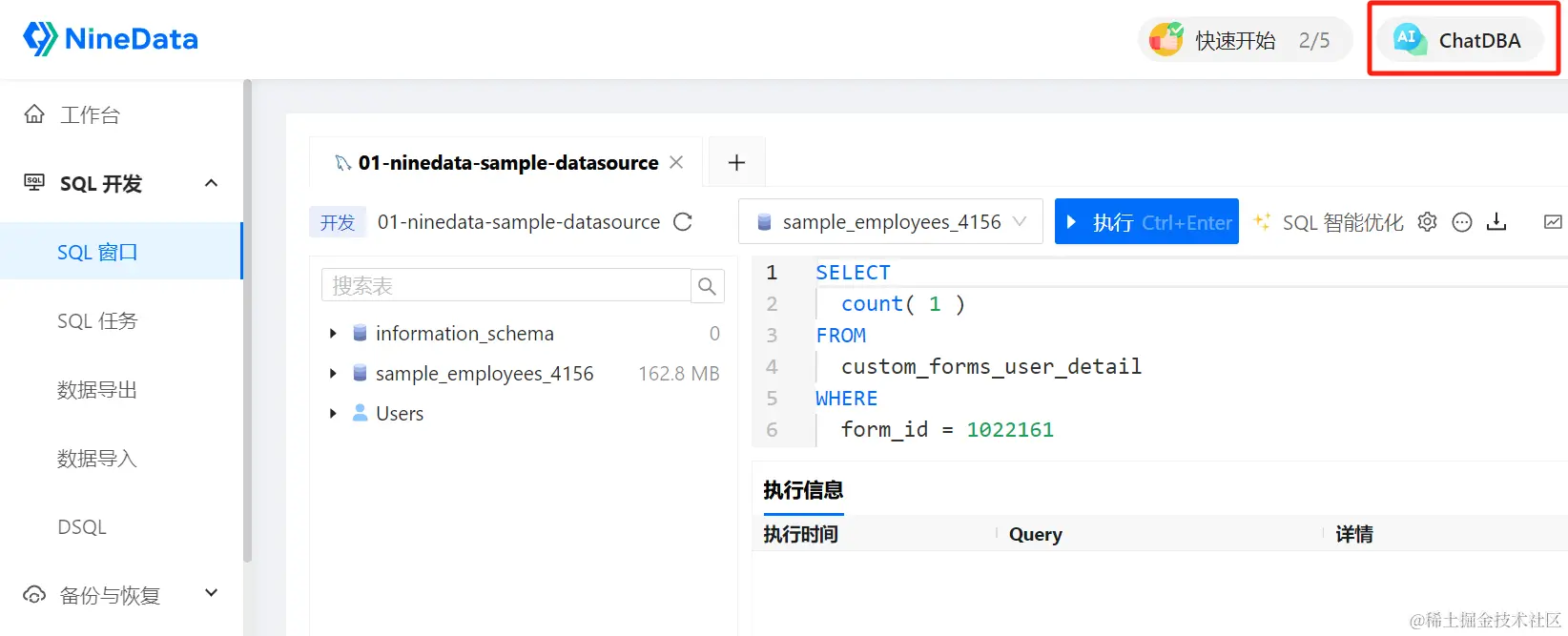Close the 01-ninedata-sample-datasource tab

coord(676,162)
